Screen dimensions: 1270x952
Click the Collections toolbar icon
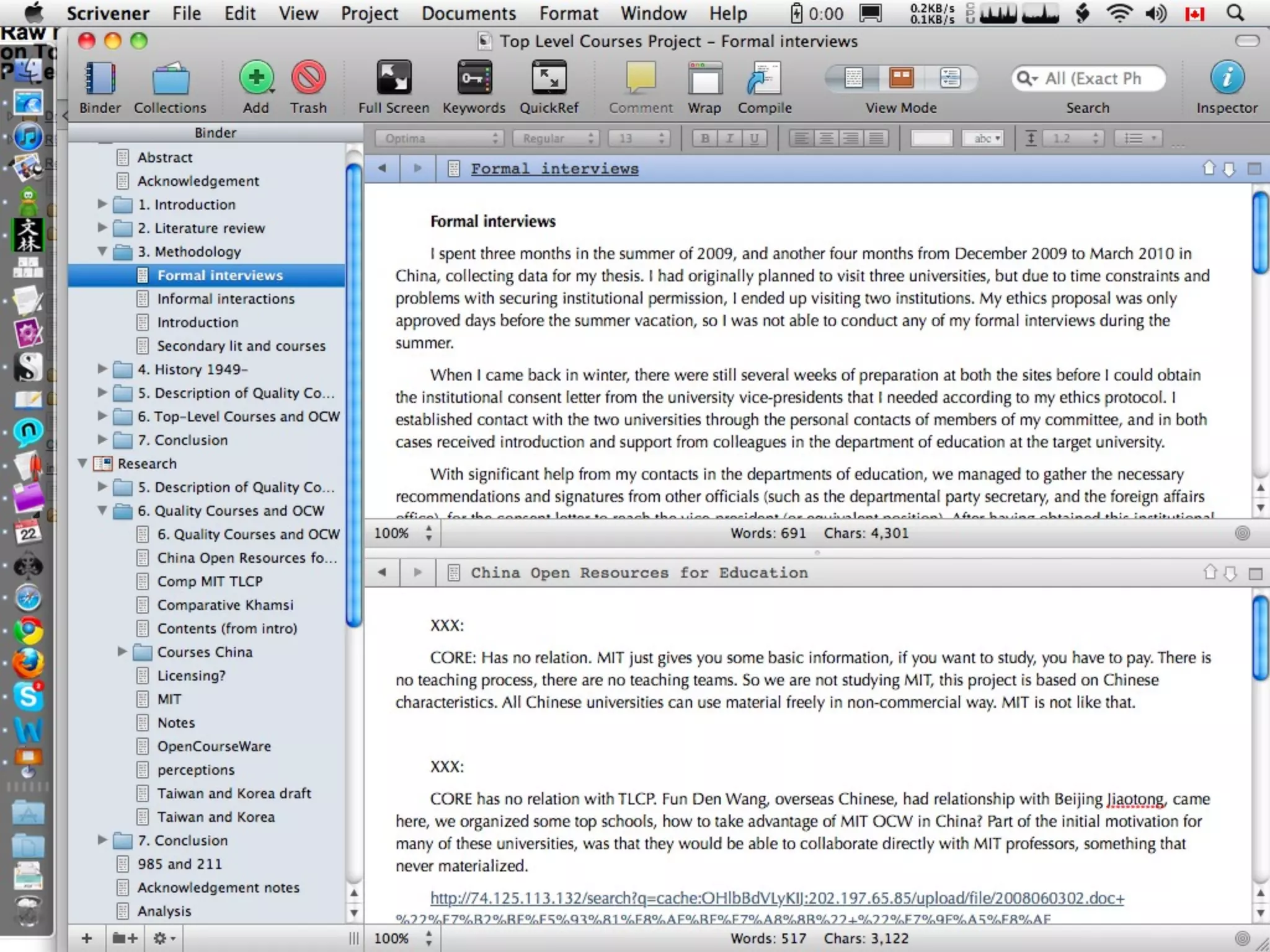pyautogui.click(x=171, y=79)
